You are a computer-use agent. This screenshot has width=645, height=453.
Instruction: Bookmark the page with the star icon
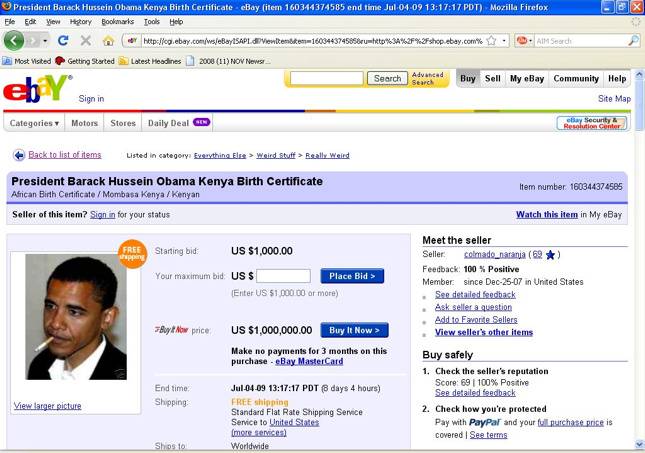[491, 41]
